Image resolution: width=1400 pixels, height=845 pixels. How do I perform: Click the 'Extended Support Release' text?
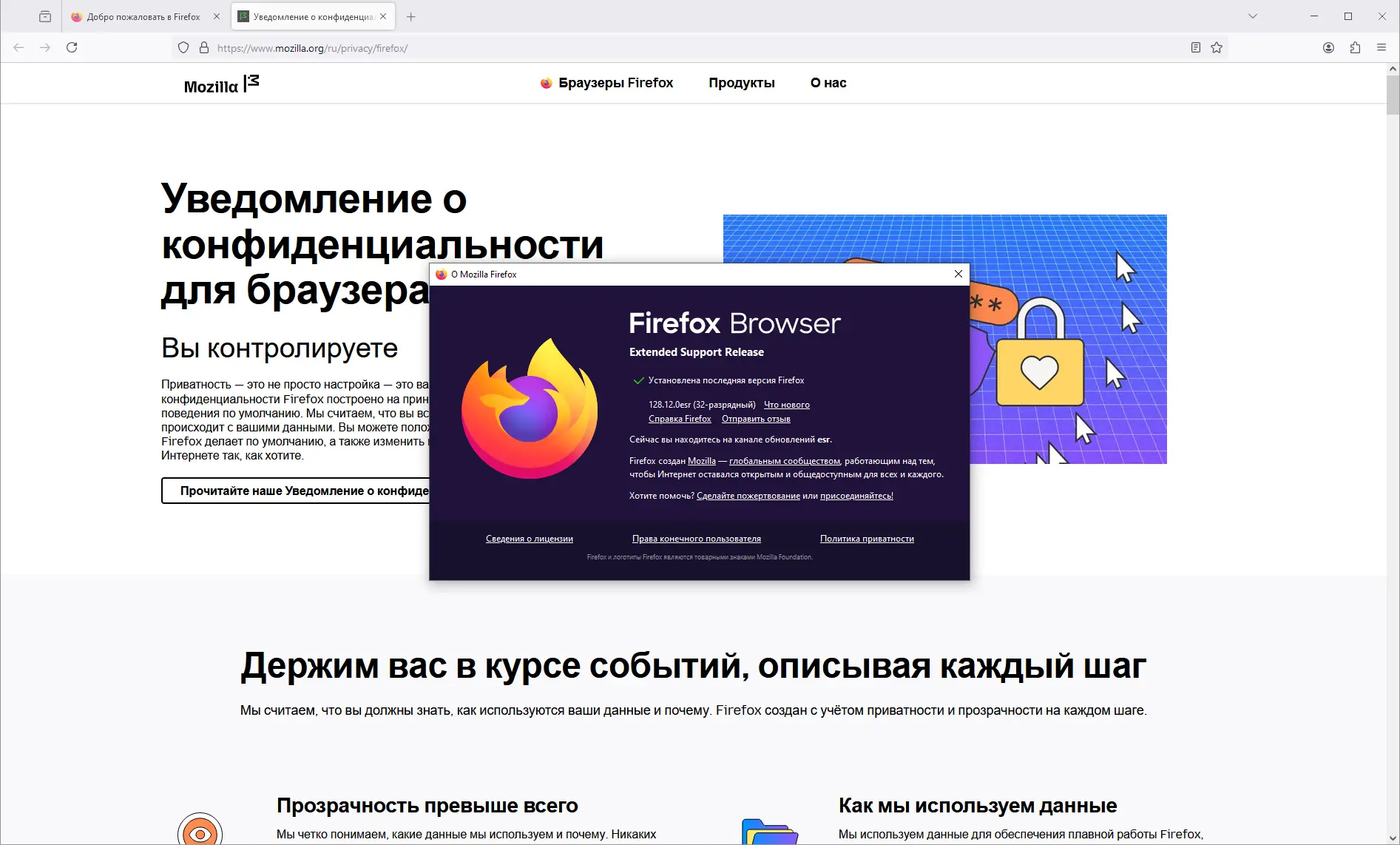point(697,352)
